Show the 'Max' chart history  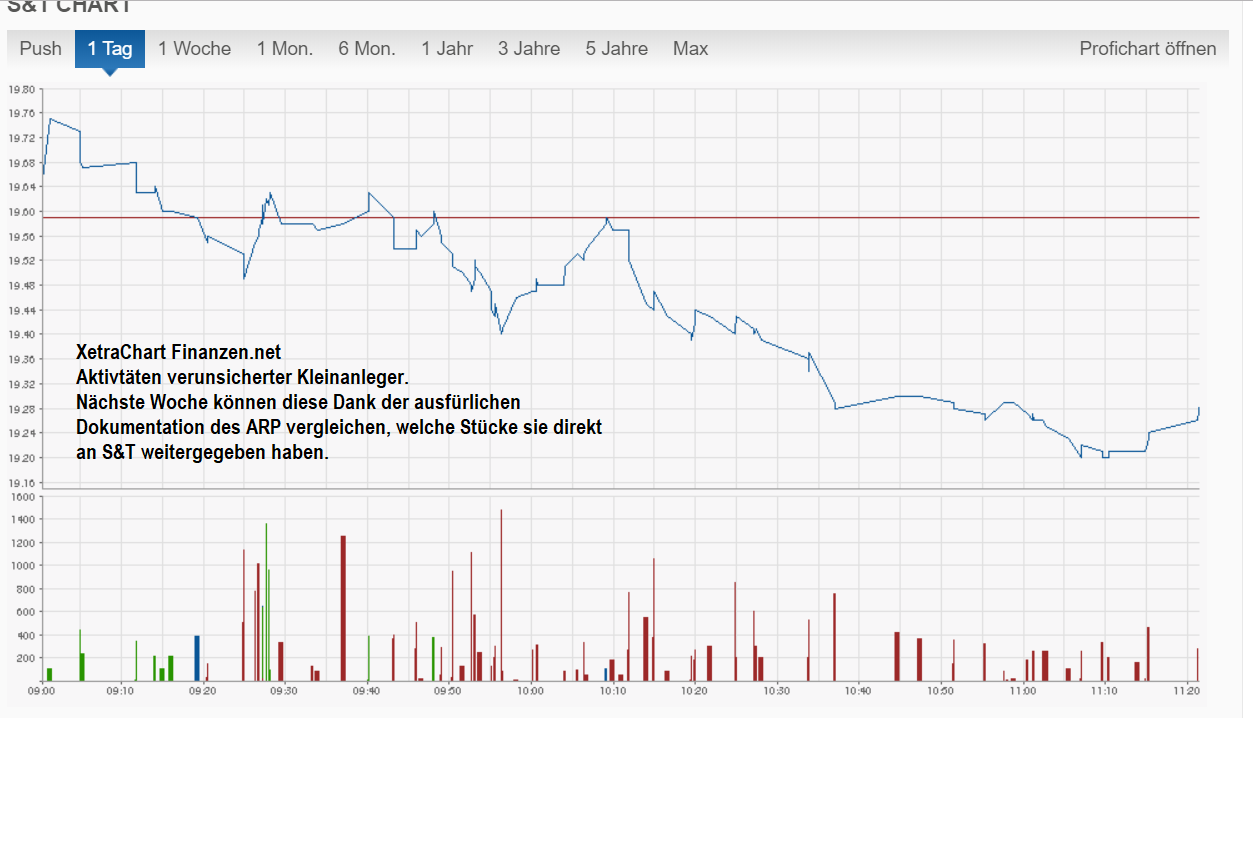690,47
